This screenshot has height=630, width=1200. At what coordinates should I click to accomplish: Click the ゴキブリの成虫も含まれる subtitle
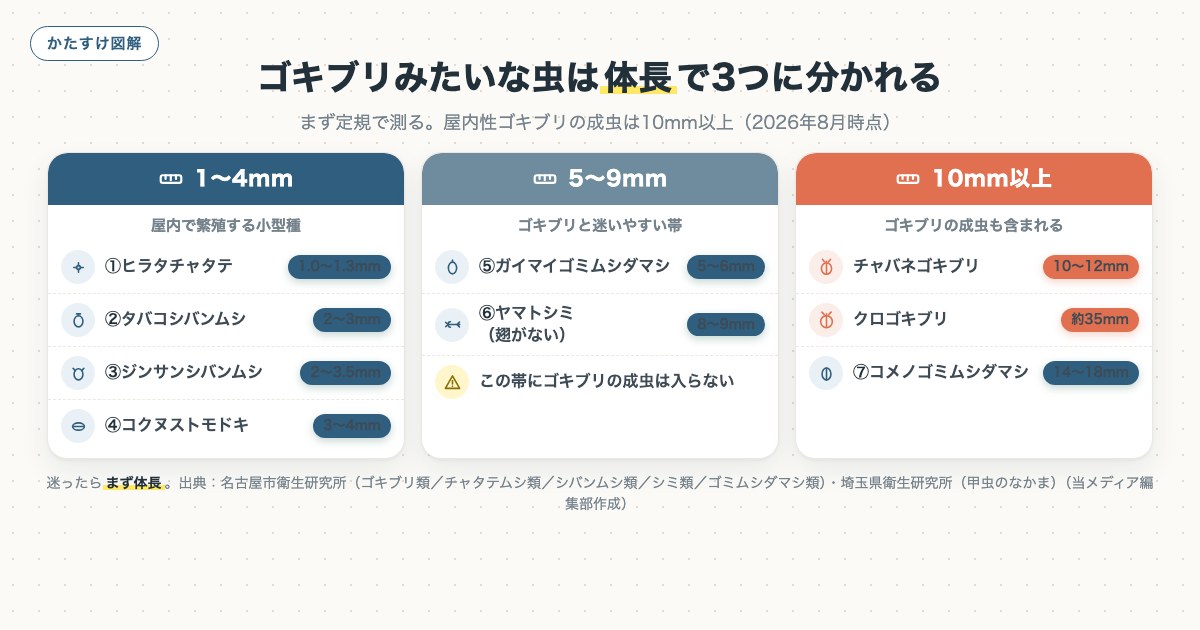point(974,225)
